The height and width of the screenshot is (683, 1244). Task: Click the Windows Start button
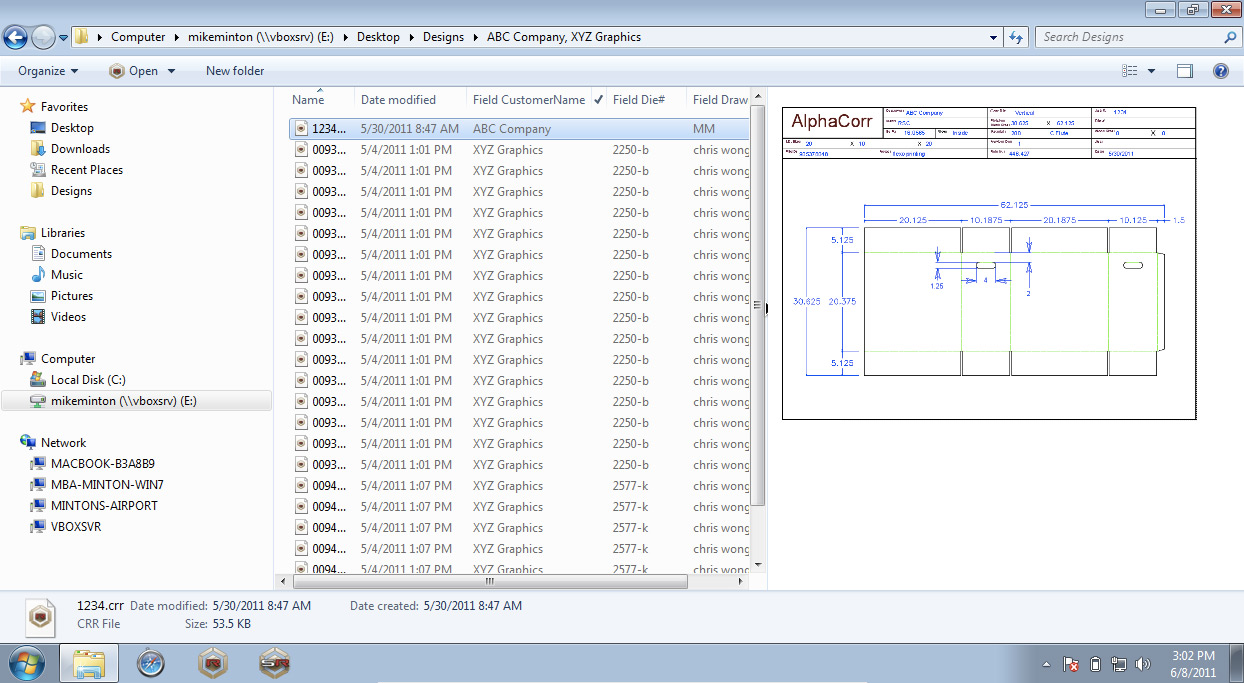coord(26,662)
